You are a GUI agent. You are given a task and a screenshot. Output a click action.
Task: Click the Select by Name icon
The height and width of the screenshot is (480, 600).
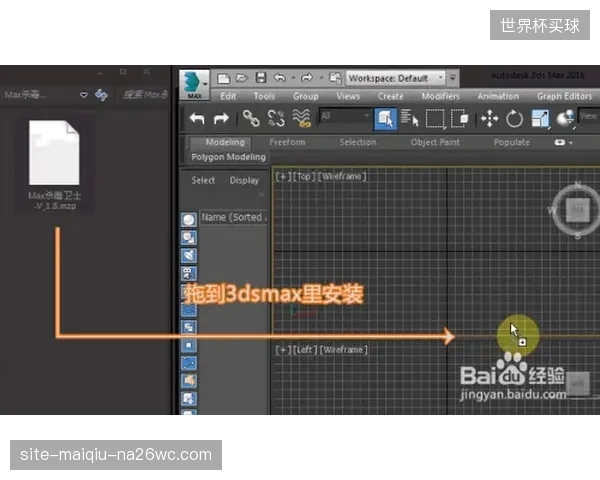[409, 118]
